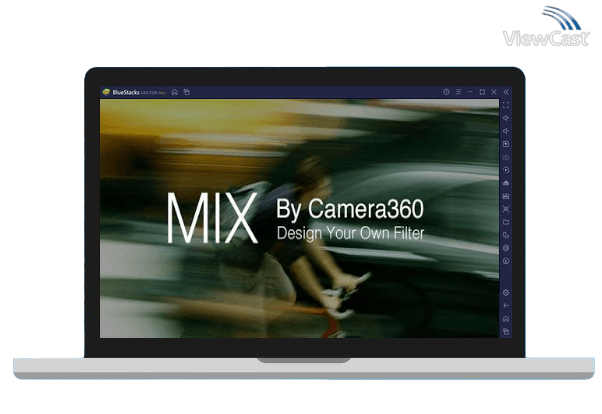This screenshot has width=602, height=414.
Task: Click the volume up speaker icon
Action: tap(506, 118)
